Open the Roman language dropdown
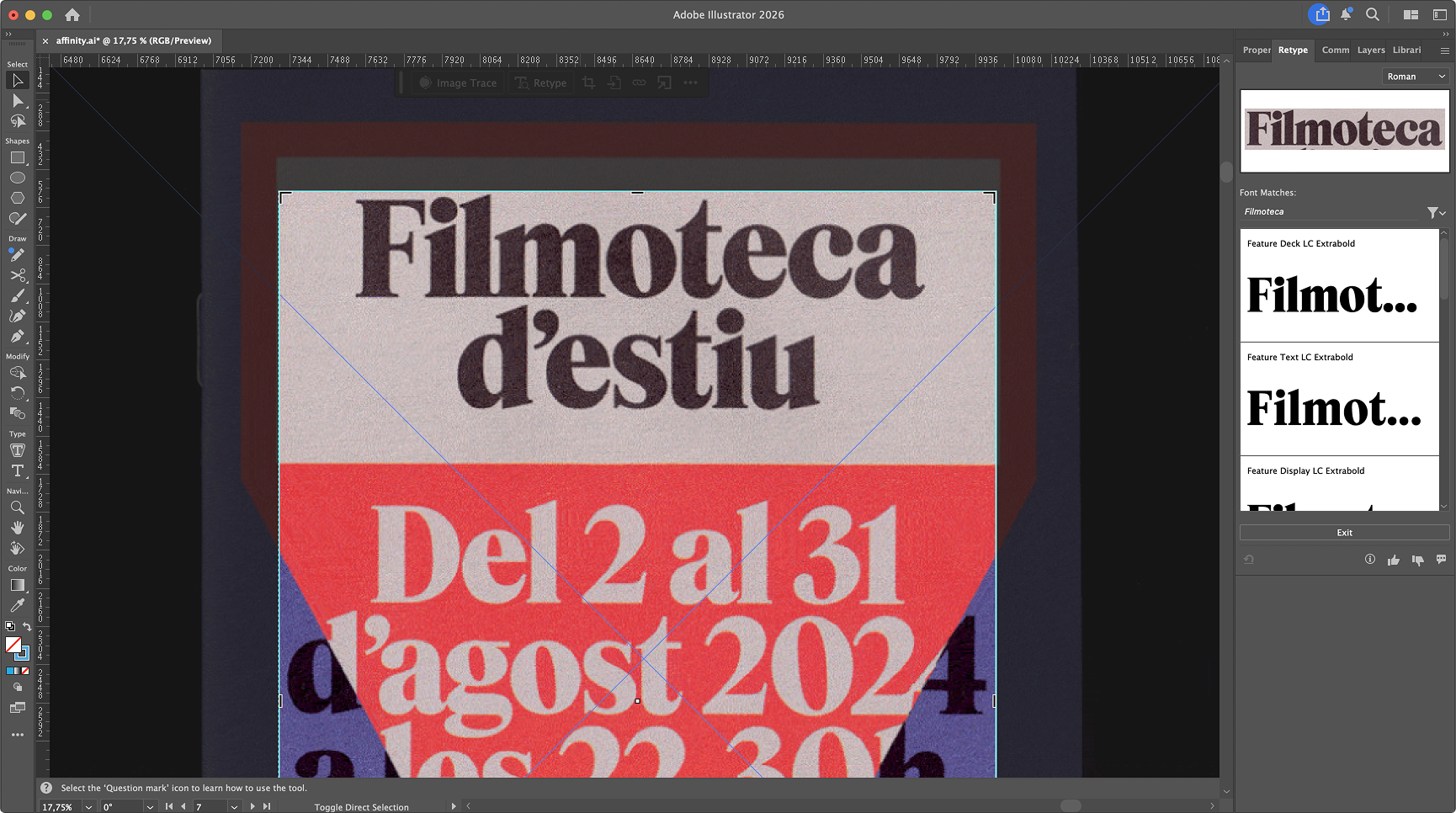The width and height of the screenshot is (1456, 813). (1416, 77)
